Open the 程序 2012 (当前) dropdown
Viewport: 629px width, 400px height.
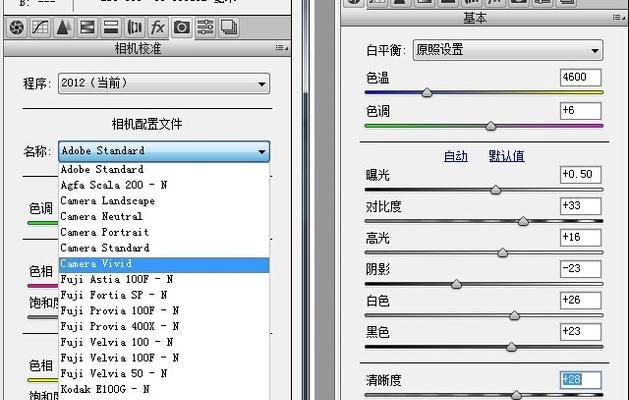click(x=164, y=83)
